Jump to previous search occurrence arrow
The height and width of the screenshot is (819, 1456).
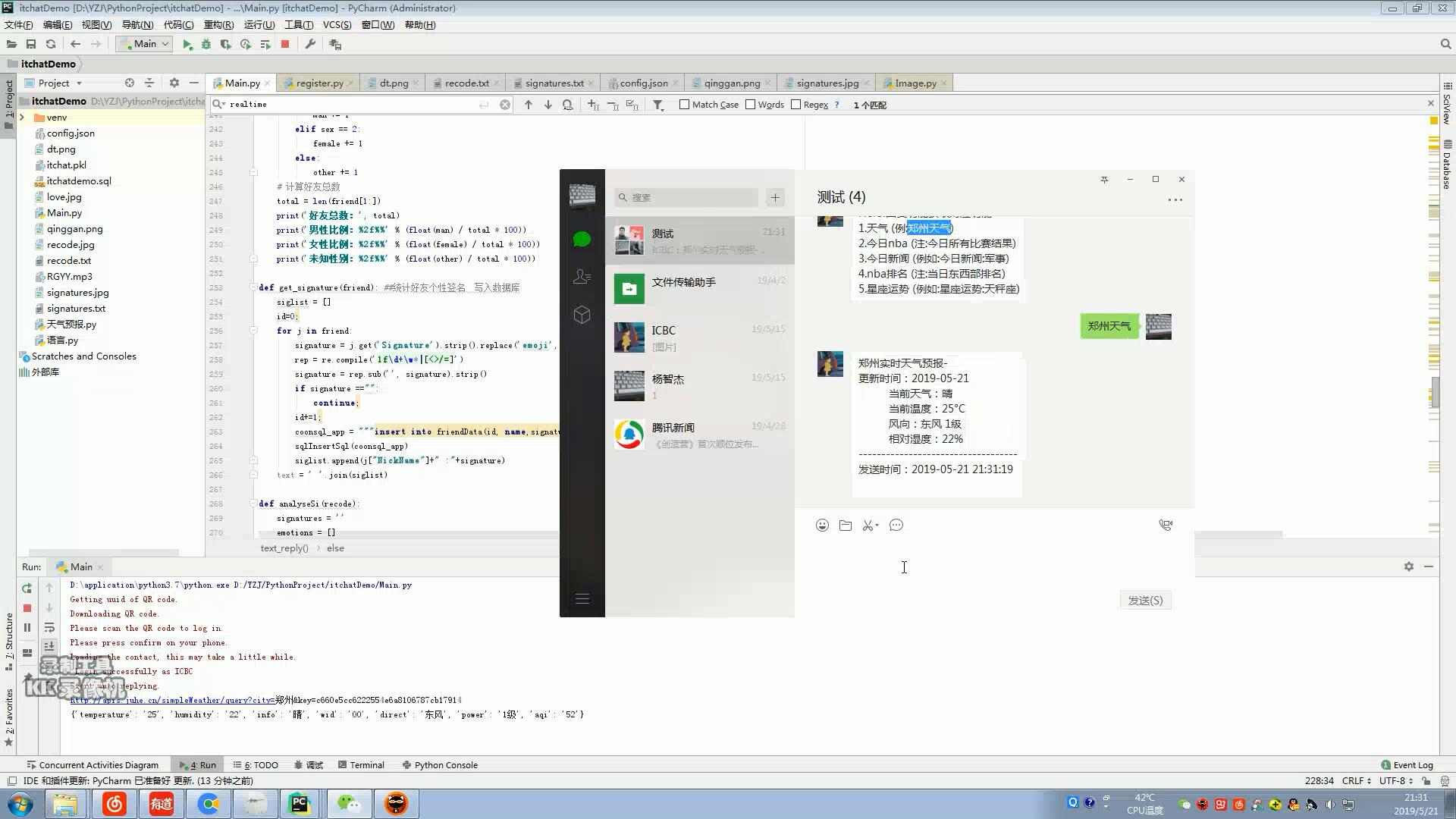pos(529,105)
